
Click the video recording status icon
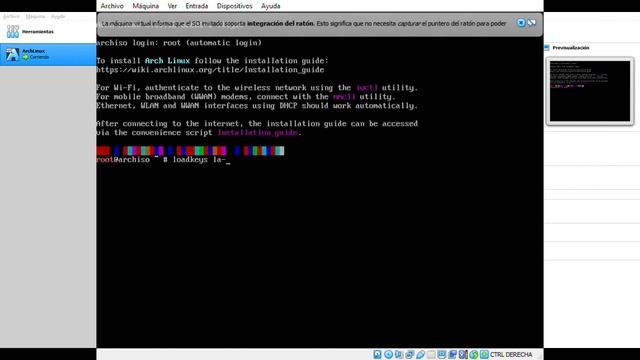[452, 354]
